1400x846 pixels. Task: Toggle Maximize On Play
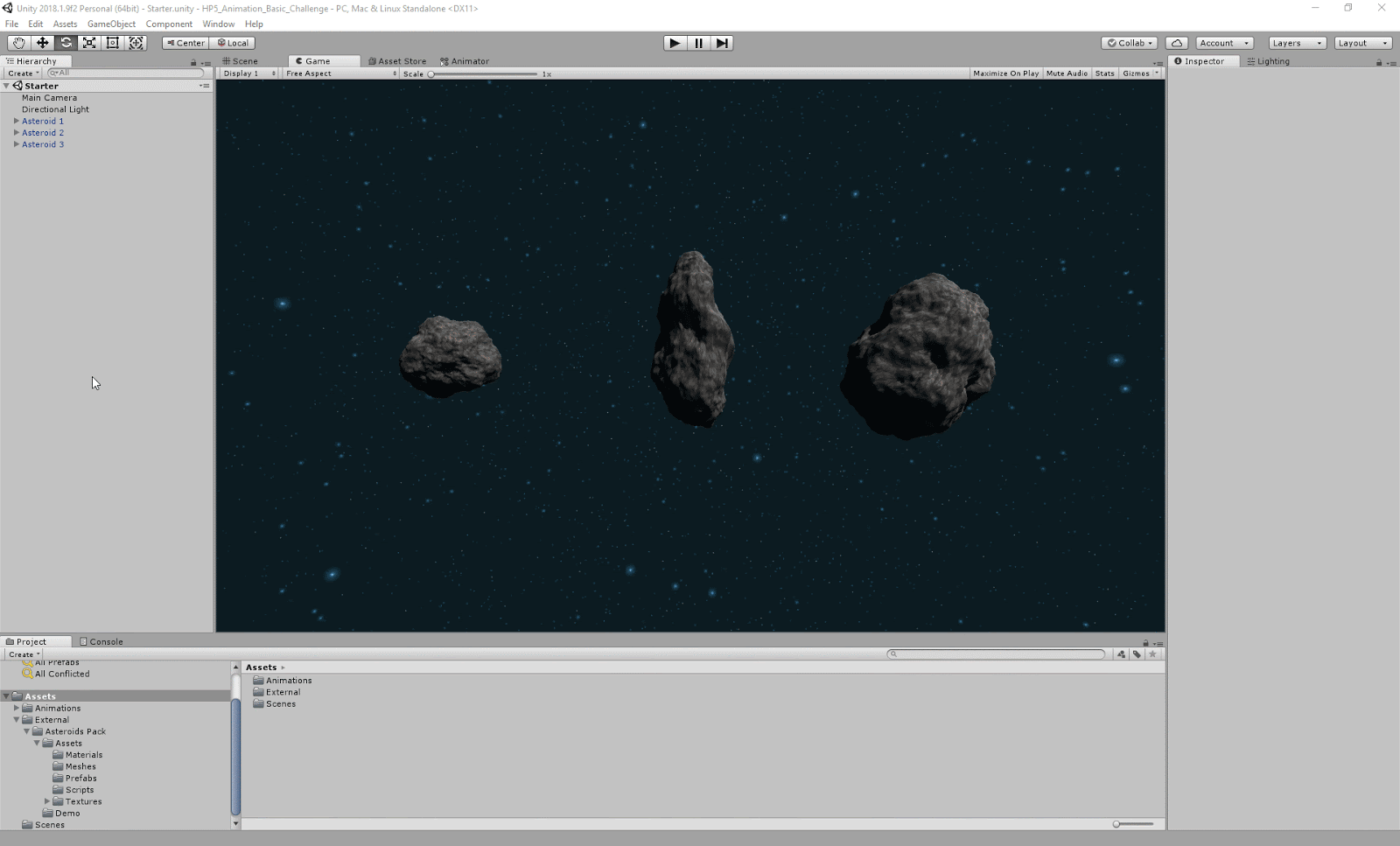(1005, 73)
